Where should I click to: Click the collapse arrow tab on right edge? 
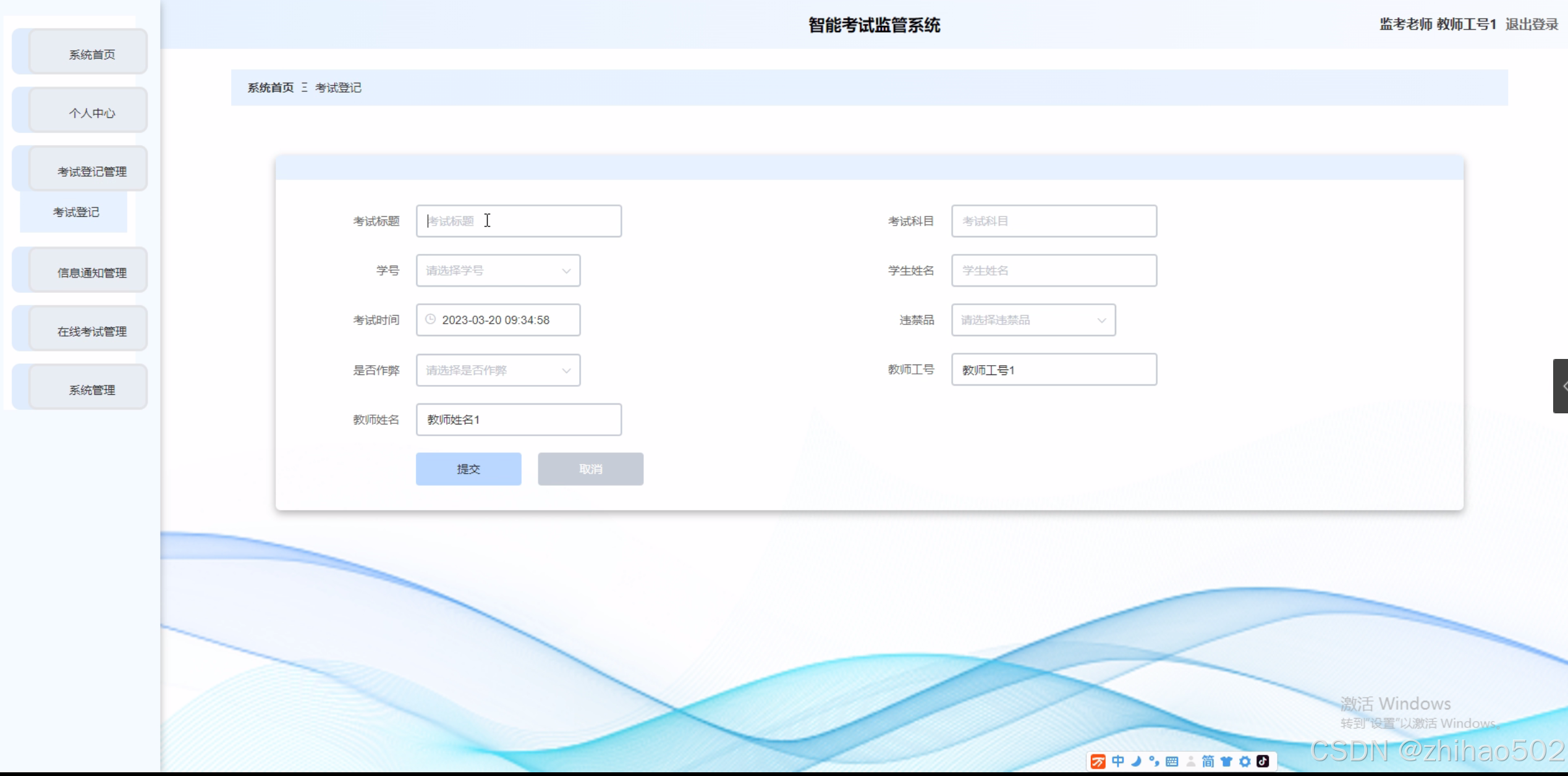1561,386
